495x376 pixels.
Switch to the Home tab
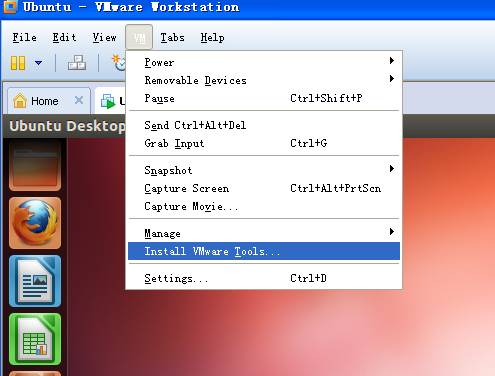click(49, 101)
